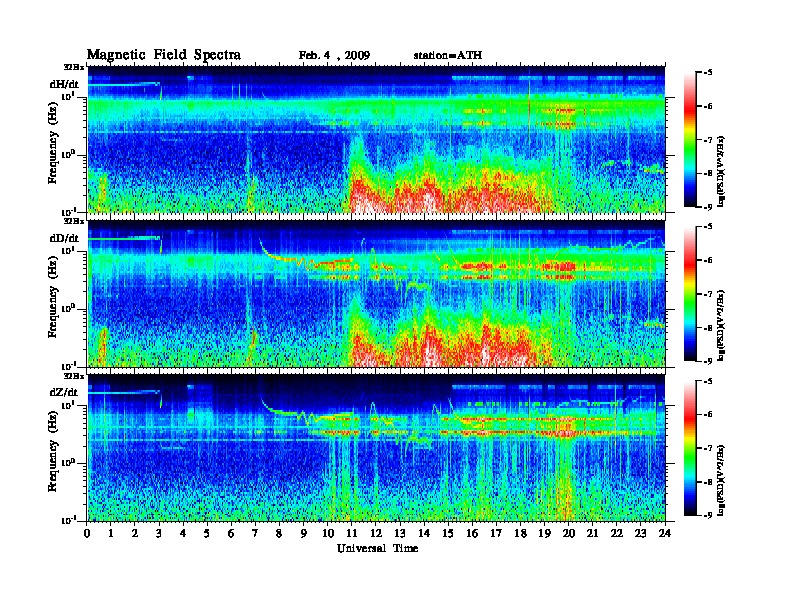Click the "station=ATH" label
The width and height of the screenshot is (792, 612).
pyautogui.click(x=448, y=55)
